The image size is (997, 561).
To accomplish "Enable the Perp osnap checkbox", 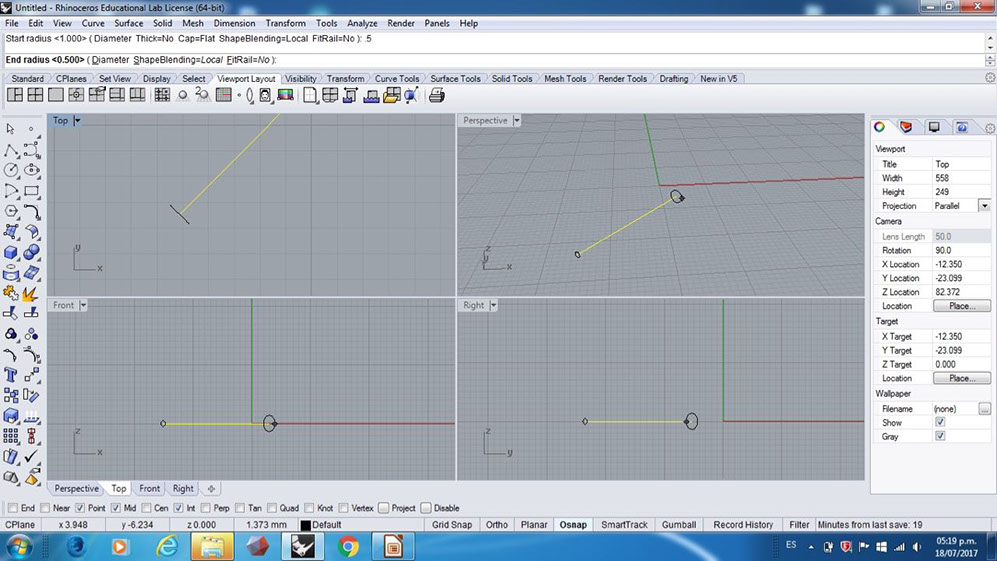I will (206, 508).
